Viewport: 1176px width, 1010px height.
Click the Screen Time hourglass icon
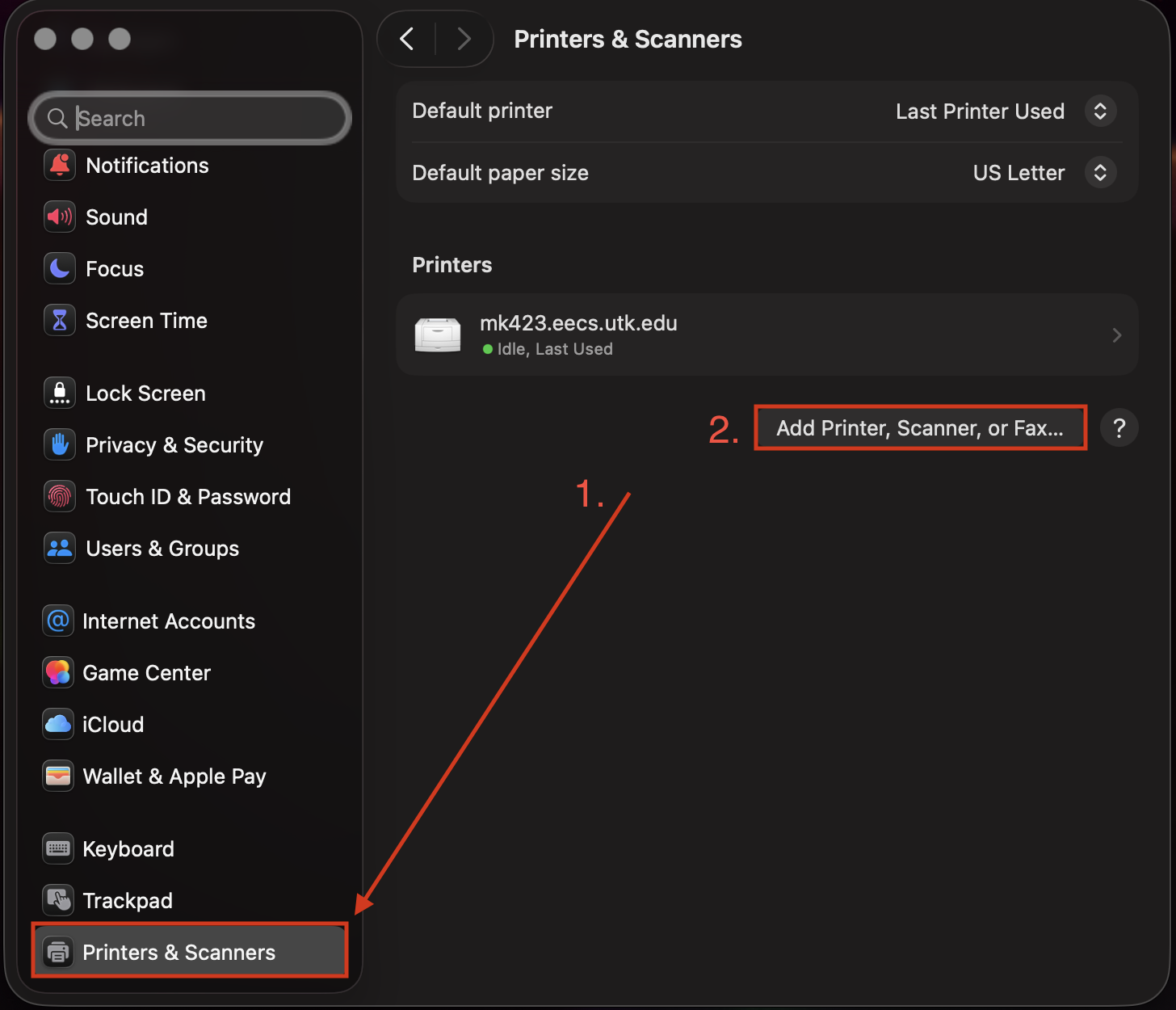coord(60,321)
